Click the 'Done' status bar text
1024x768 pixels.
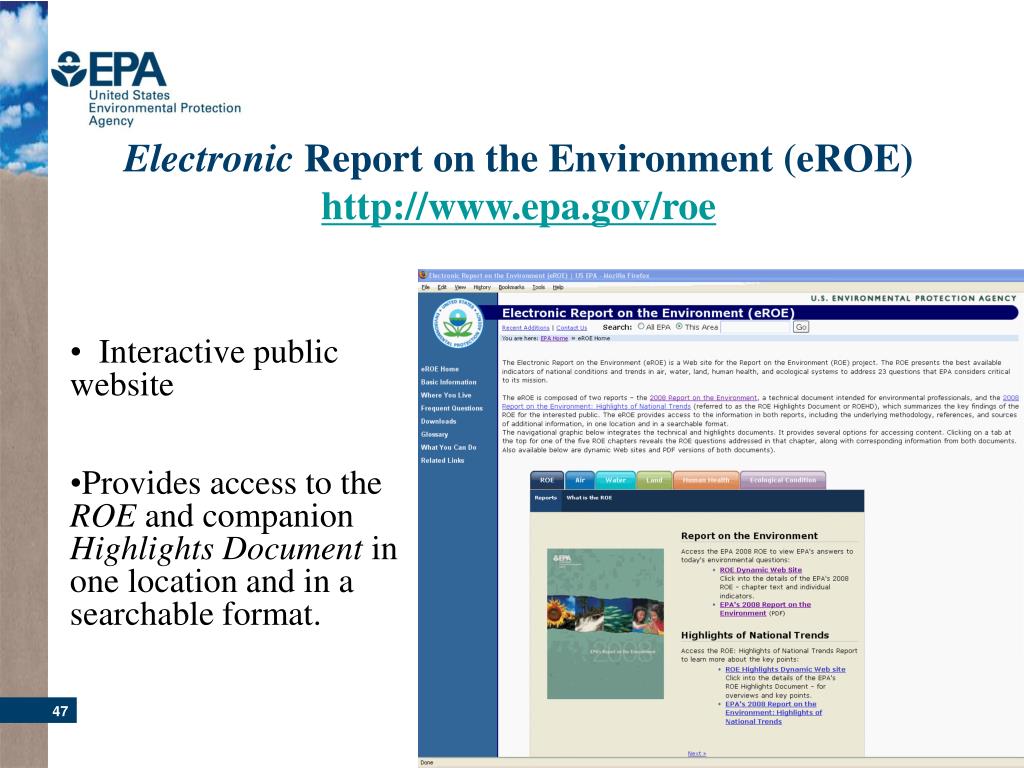point(426,763)
